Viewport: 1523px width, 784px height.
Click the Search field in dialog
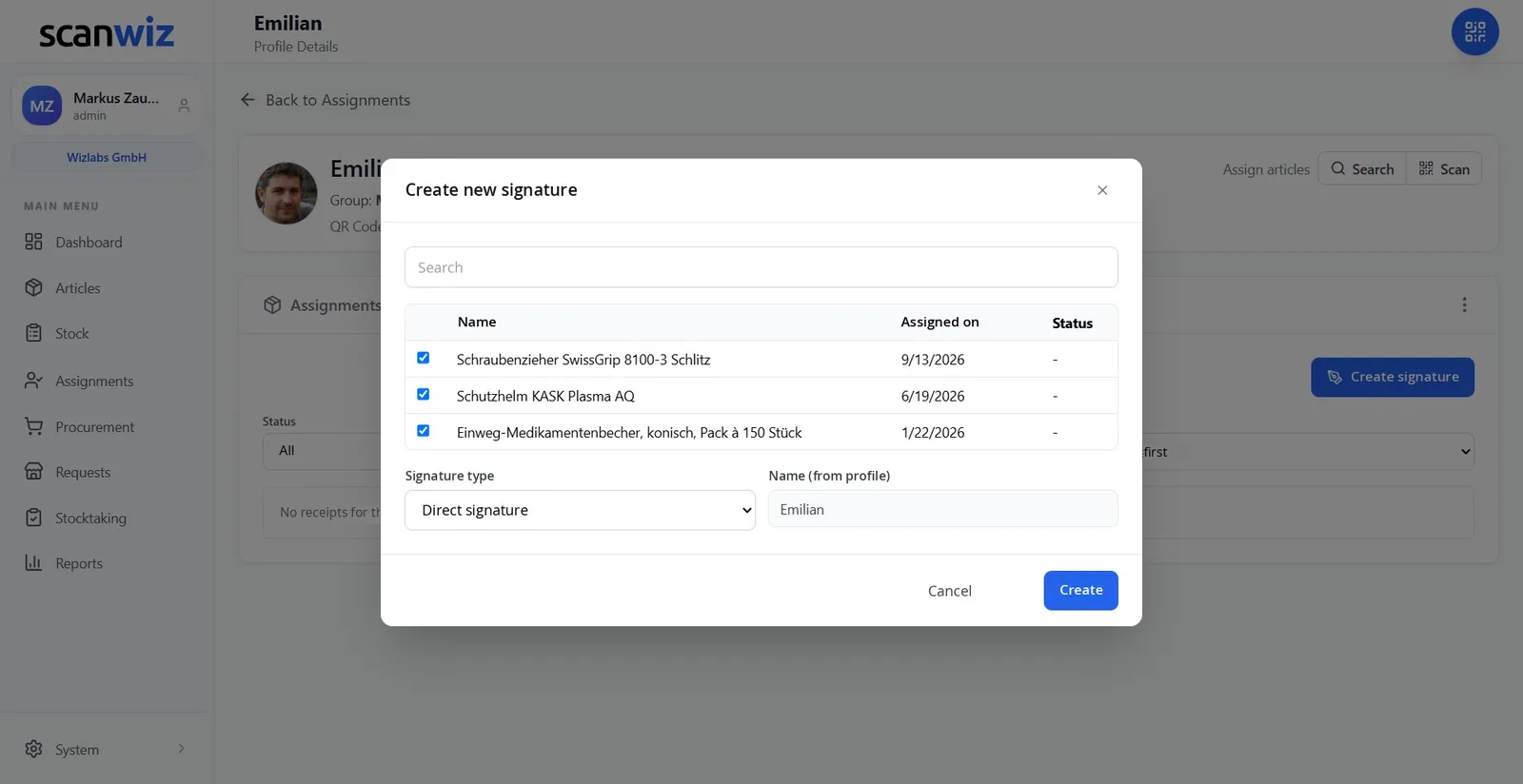(761, 267)
